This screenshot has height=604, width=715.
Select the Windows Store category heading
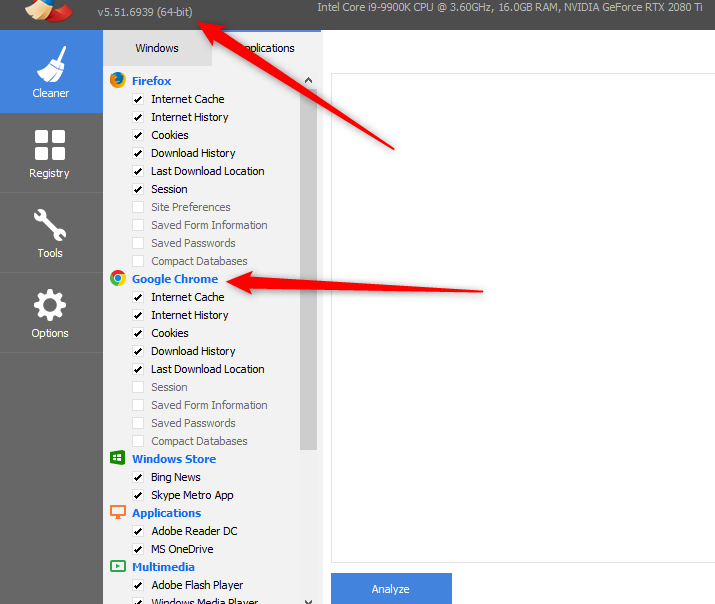click(174, 459)
